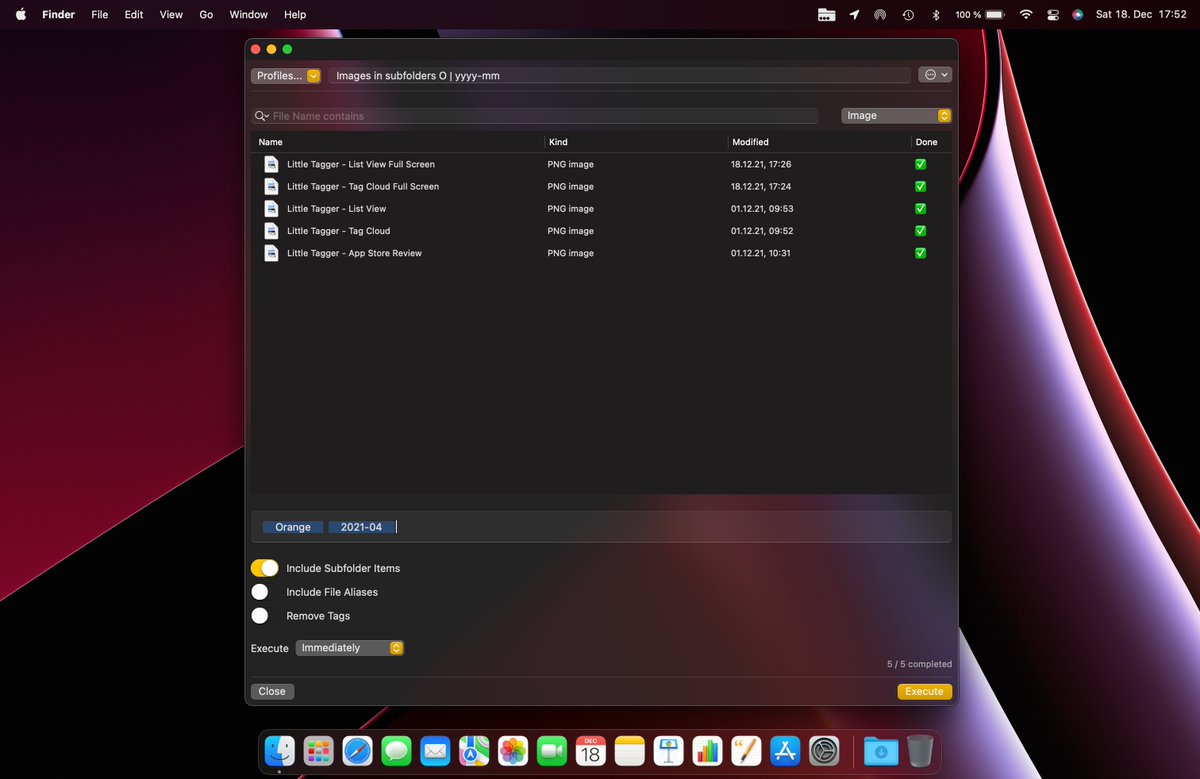Click file icon for App Store Review

(271, 253)
